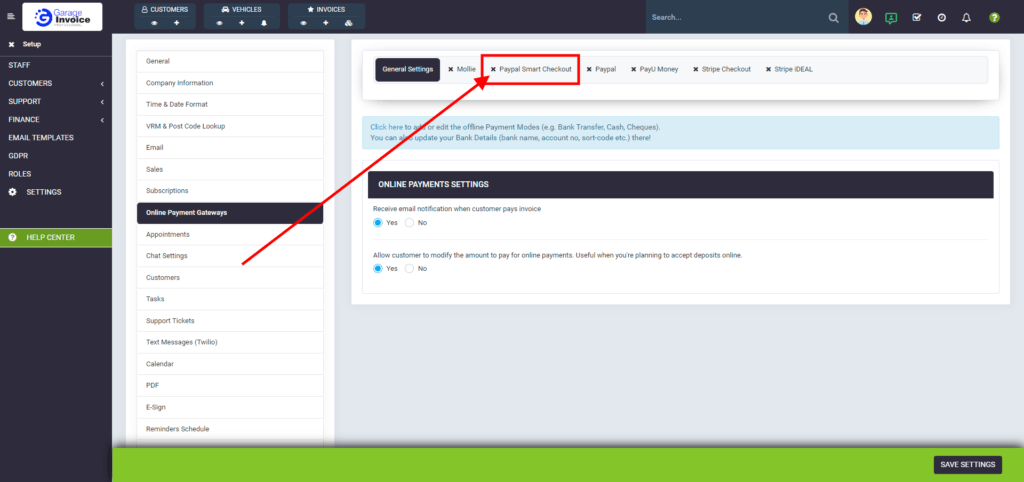Select Yes for allowing customer to modify amount
The width and height of the screenshot is (1024, 482).
point(377,268)
